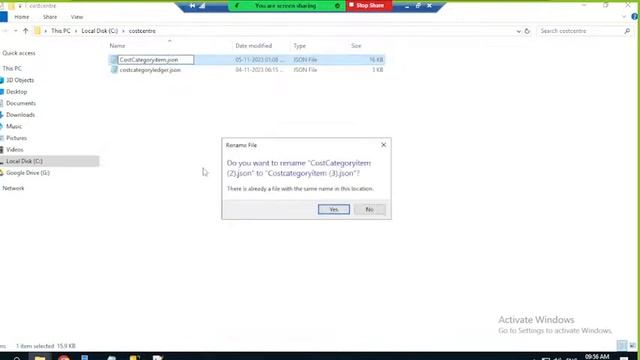Open Music in the navigation pane
The height and width of the screenshot is (360, 640).
pyautogui.click(x=14, y=127)
